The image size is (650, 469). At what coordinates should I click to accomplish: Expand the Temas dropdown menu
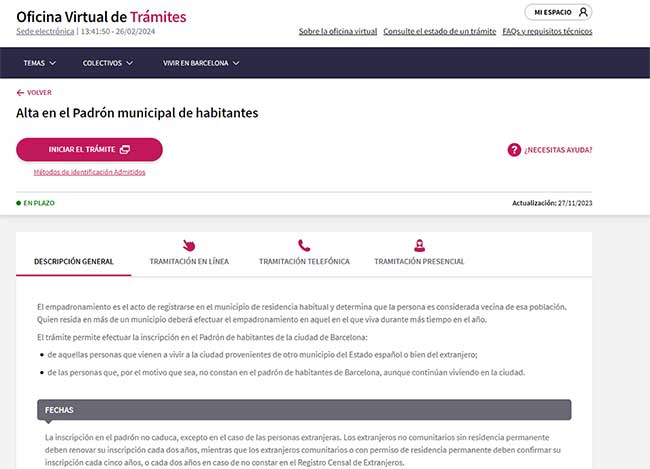(x=39, y=63)
